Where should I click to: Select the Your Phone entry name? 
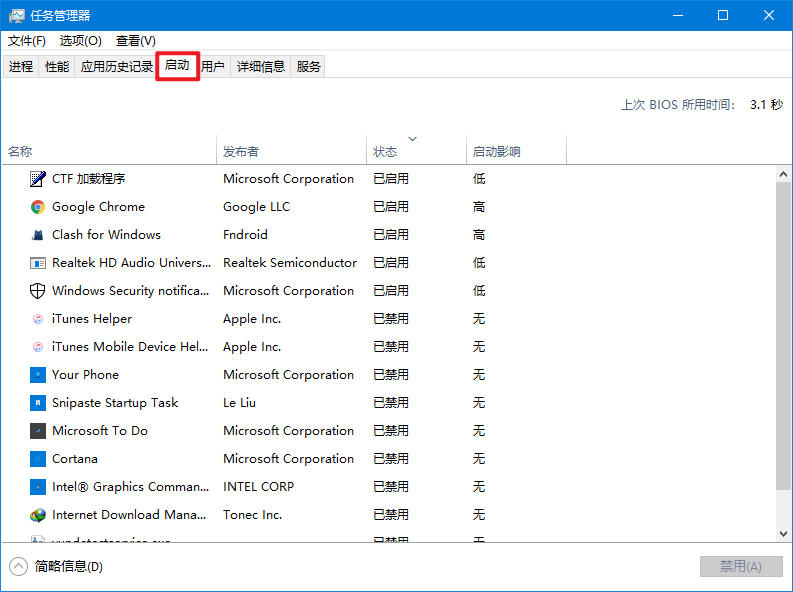[x=85, y=375]
